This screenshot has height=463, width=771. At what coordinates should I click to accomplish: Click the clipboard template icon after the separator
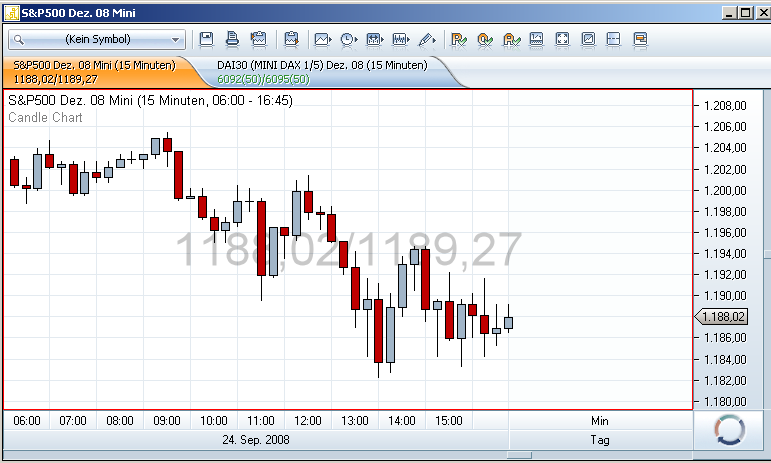click(x=292, y=39)
